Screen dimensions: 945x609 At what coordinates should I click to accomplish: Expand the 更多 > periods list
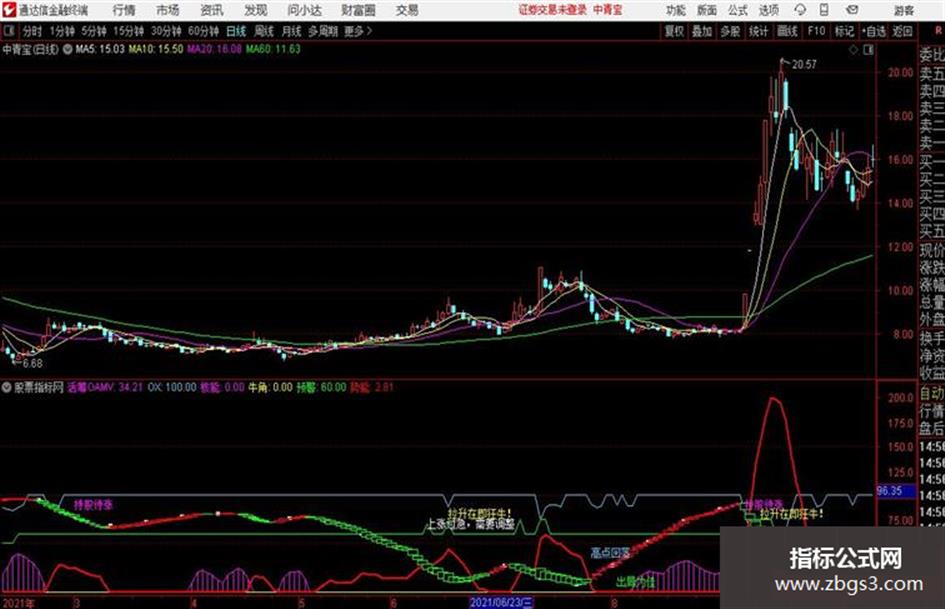(x=358, y=31)
